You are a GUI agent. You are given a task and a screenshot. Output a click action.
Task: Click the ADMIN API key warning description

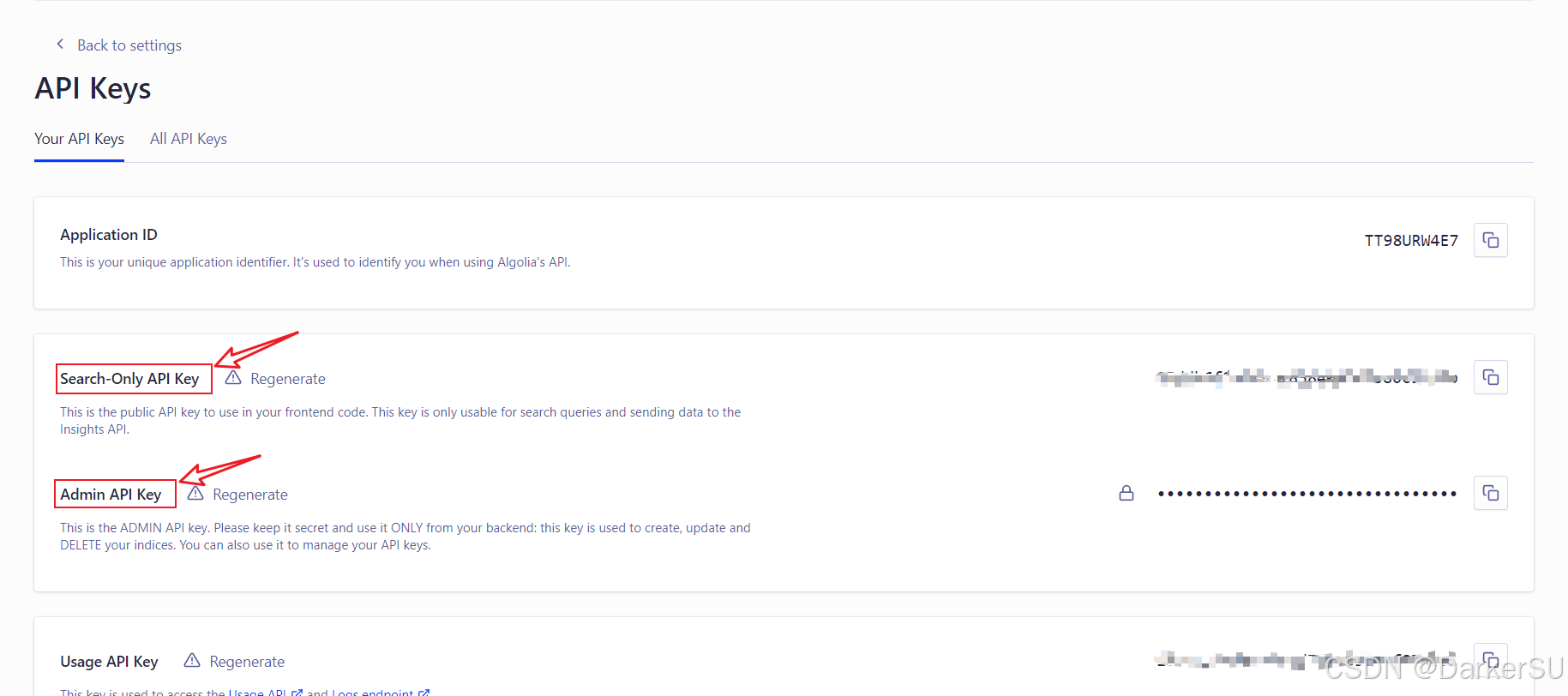[x=406, y=537]
